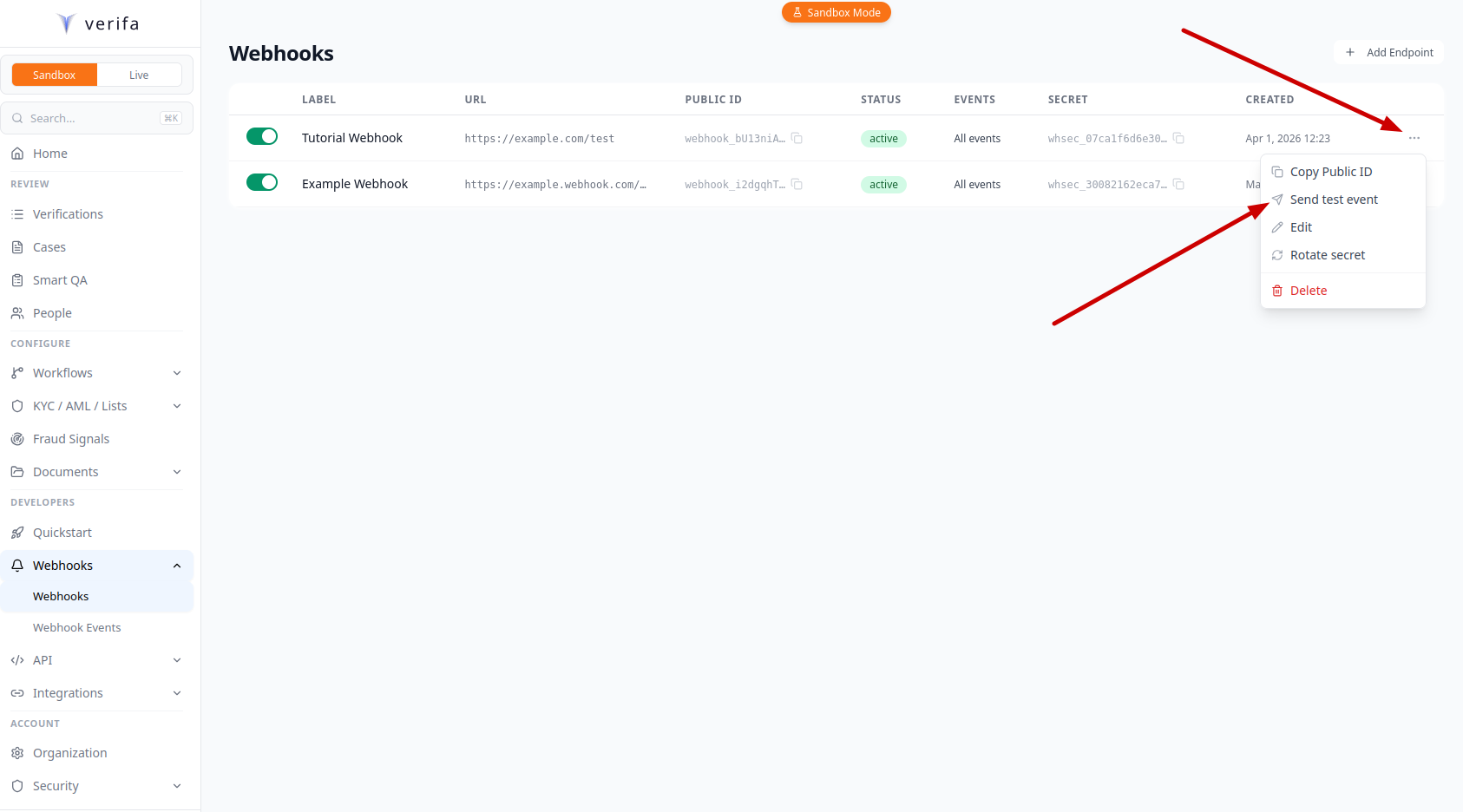Toggle off the Example Webhook switch

click(x=262, y=182)
